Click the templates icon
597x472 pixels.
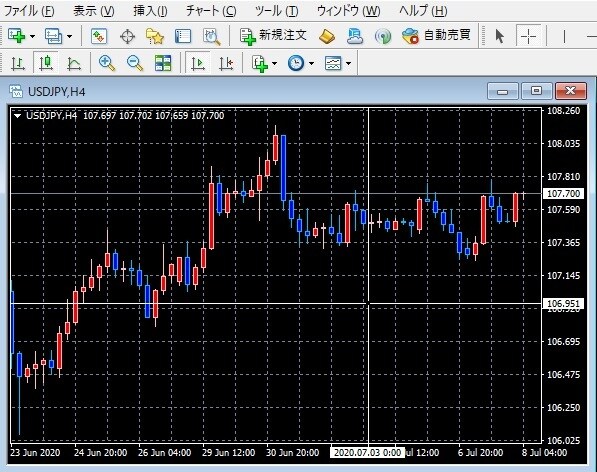coord(333,63)
